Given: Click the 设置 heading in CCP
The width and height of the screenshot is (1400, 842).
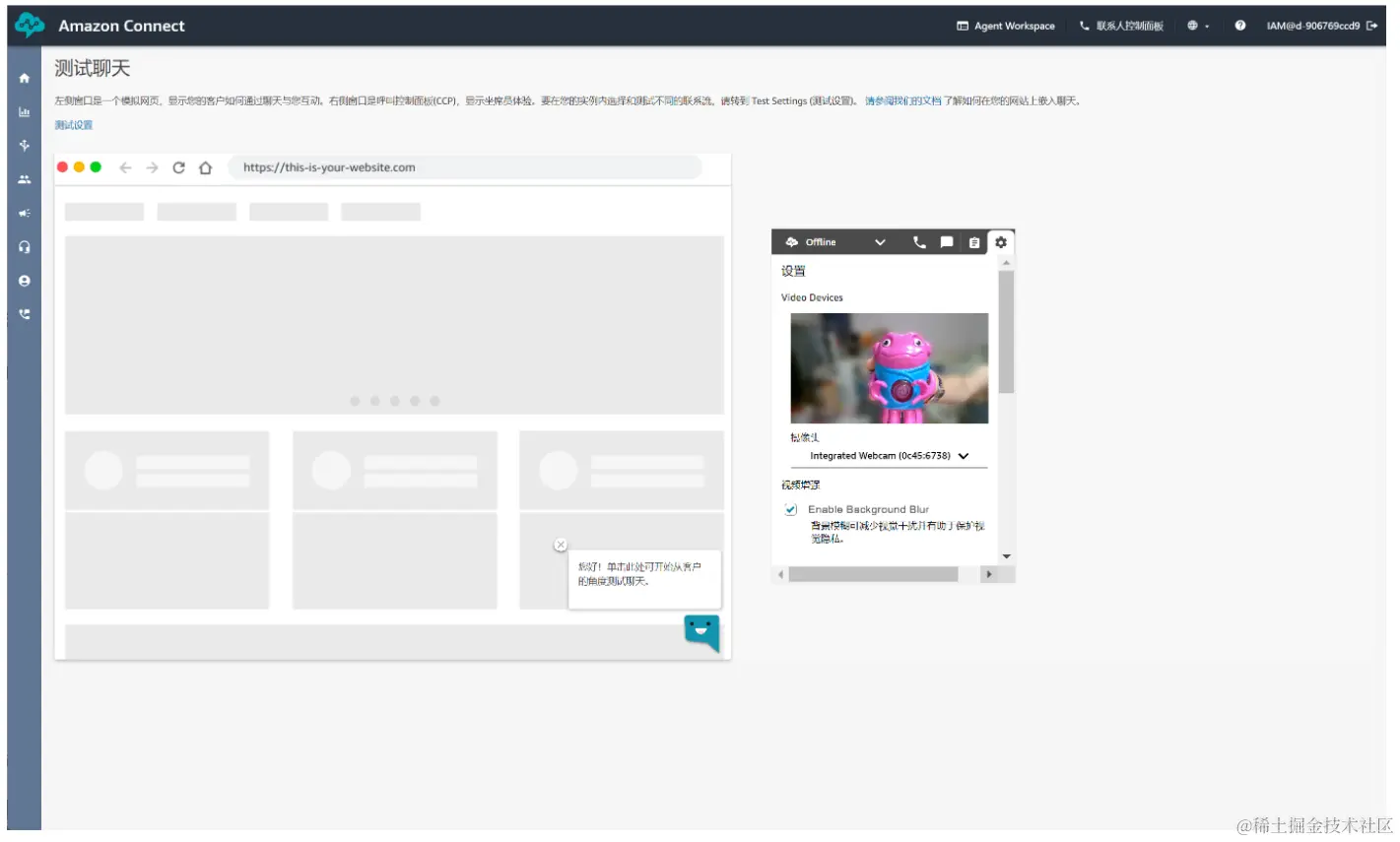Looking at the screenshot, I should (793, 271).
